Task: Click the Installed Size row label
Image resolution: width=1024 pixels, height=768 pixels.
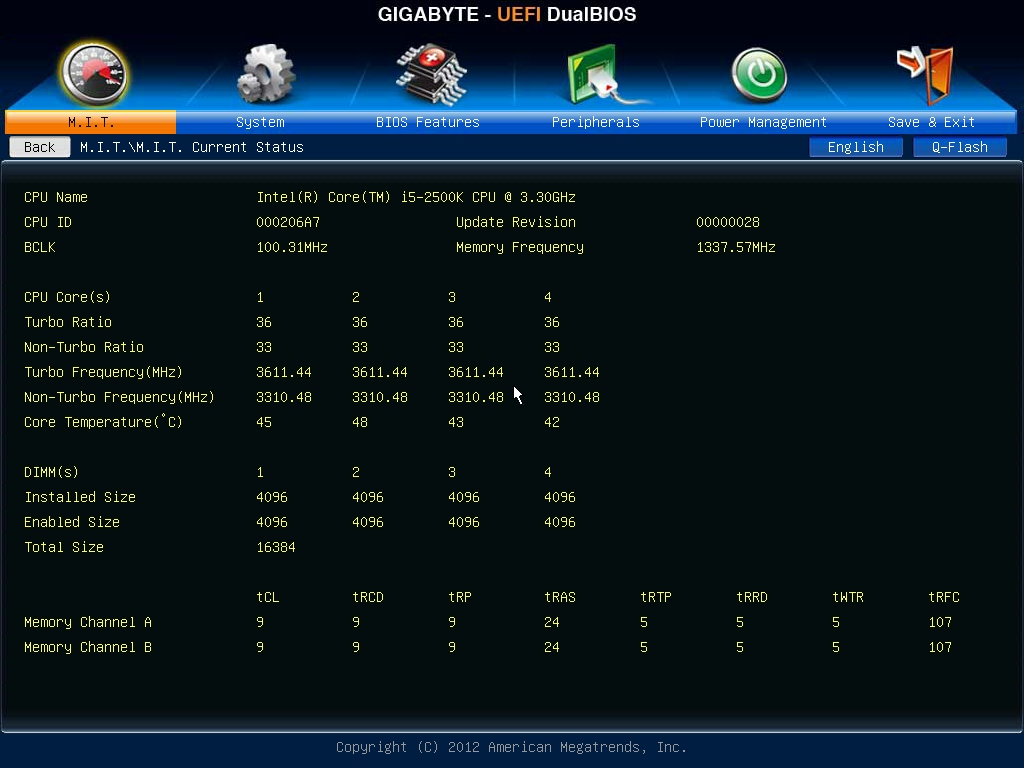Action: 80,497
